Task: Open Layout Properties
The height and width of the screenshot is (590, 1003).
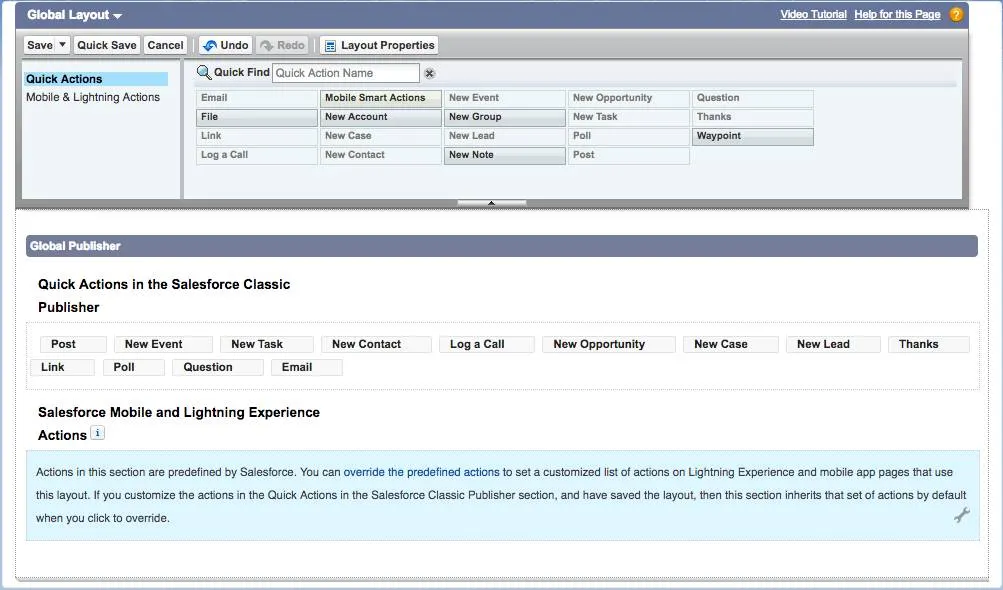Action: 379,45
